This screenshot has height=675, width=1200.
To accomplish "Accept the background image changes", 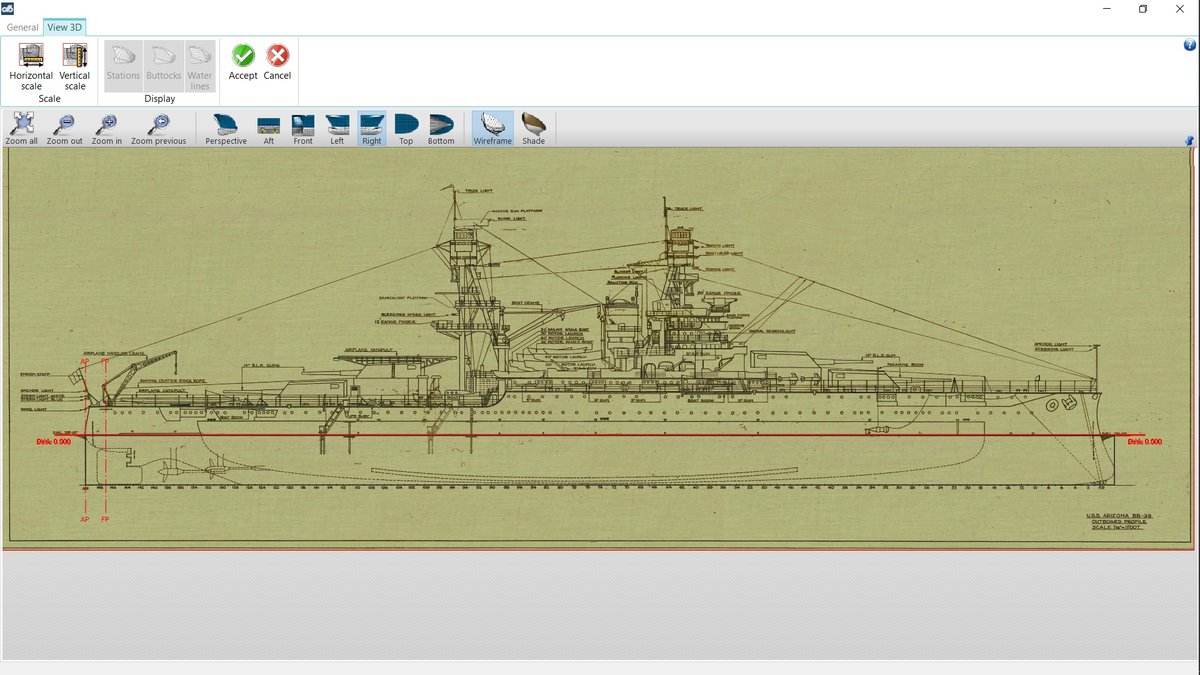I will pyautogui.click(x=243, y=62).
